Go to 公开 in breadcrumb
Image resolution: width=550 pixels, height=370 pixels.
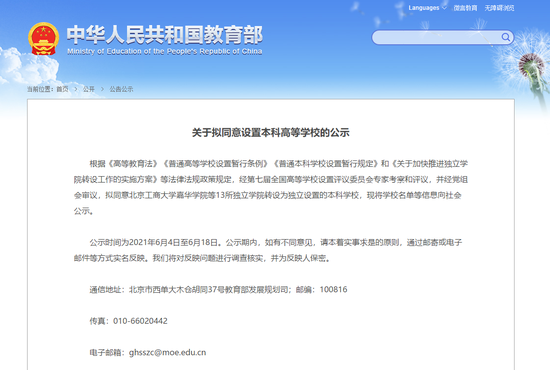tap(89, 89)
